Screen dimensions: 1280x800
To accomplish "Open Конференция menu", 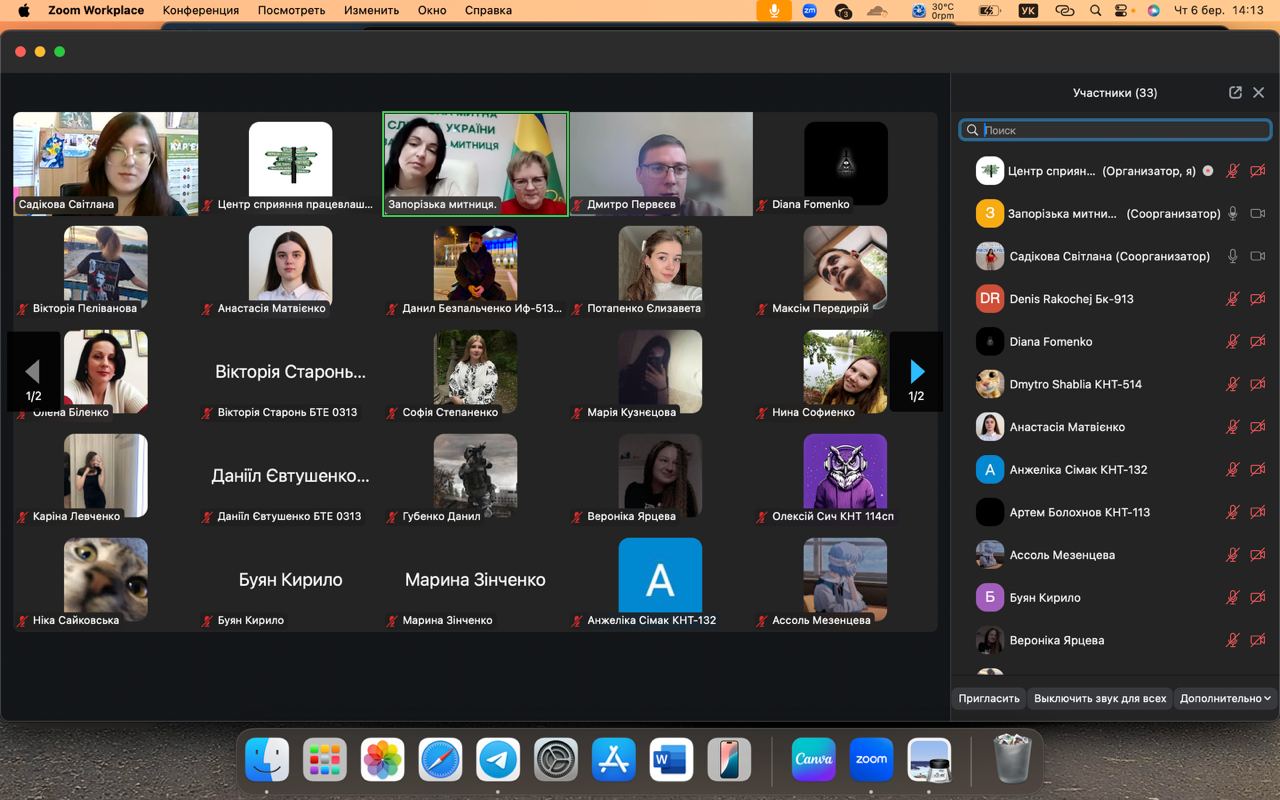I will pyautogui.click(x=201, y=10).
